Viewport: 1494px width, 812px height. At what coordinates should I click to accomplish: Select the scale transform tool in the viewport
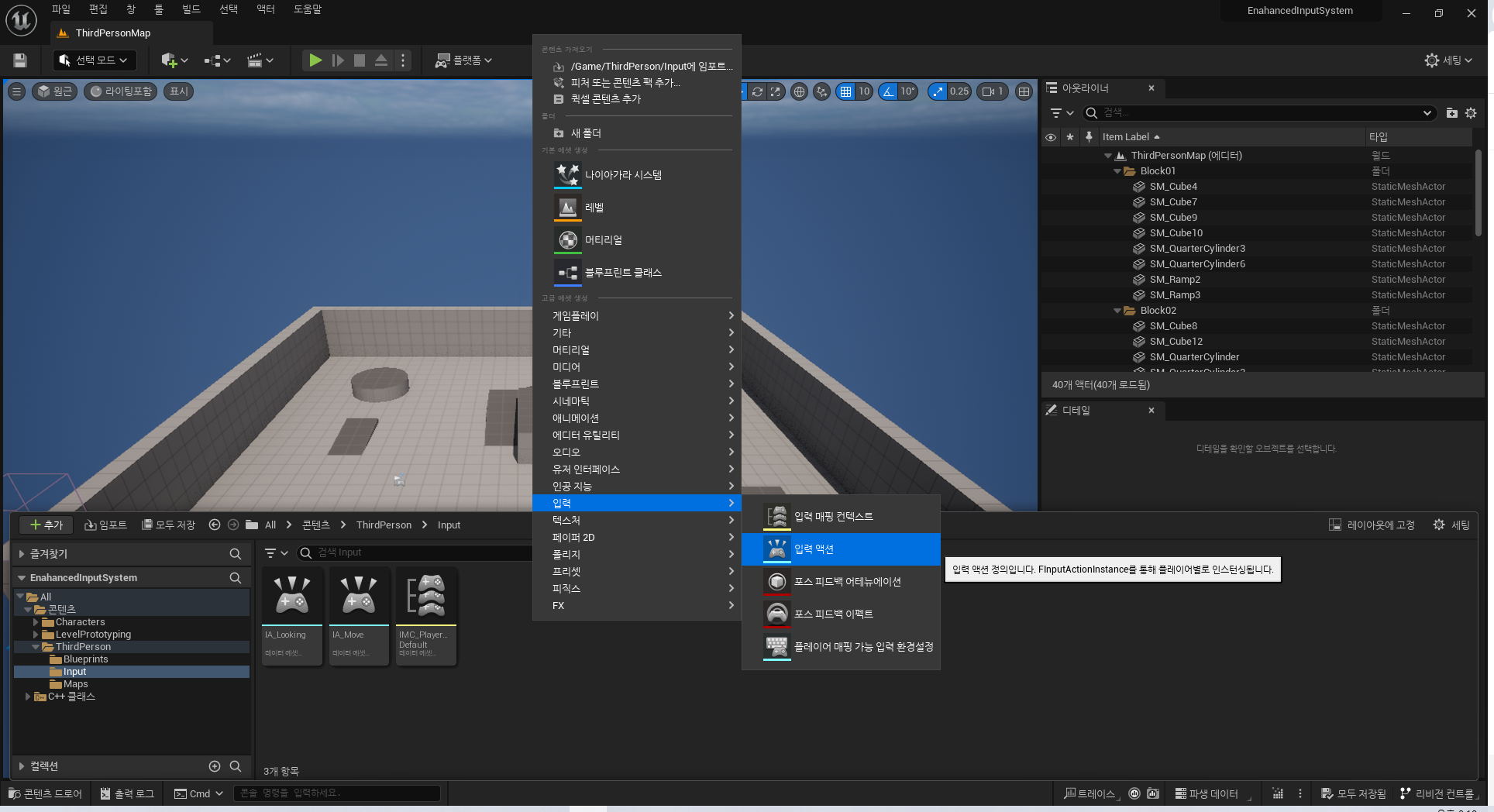(x=775, y=91)
